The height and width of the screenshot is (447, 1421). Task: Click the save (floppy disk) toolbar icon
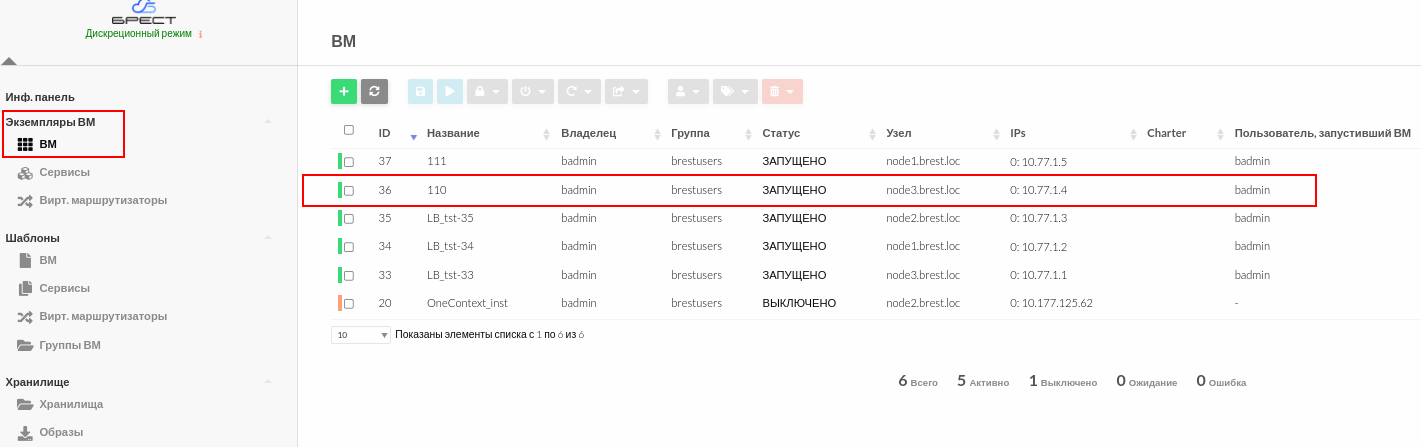click(421, 91)
